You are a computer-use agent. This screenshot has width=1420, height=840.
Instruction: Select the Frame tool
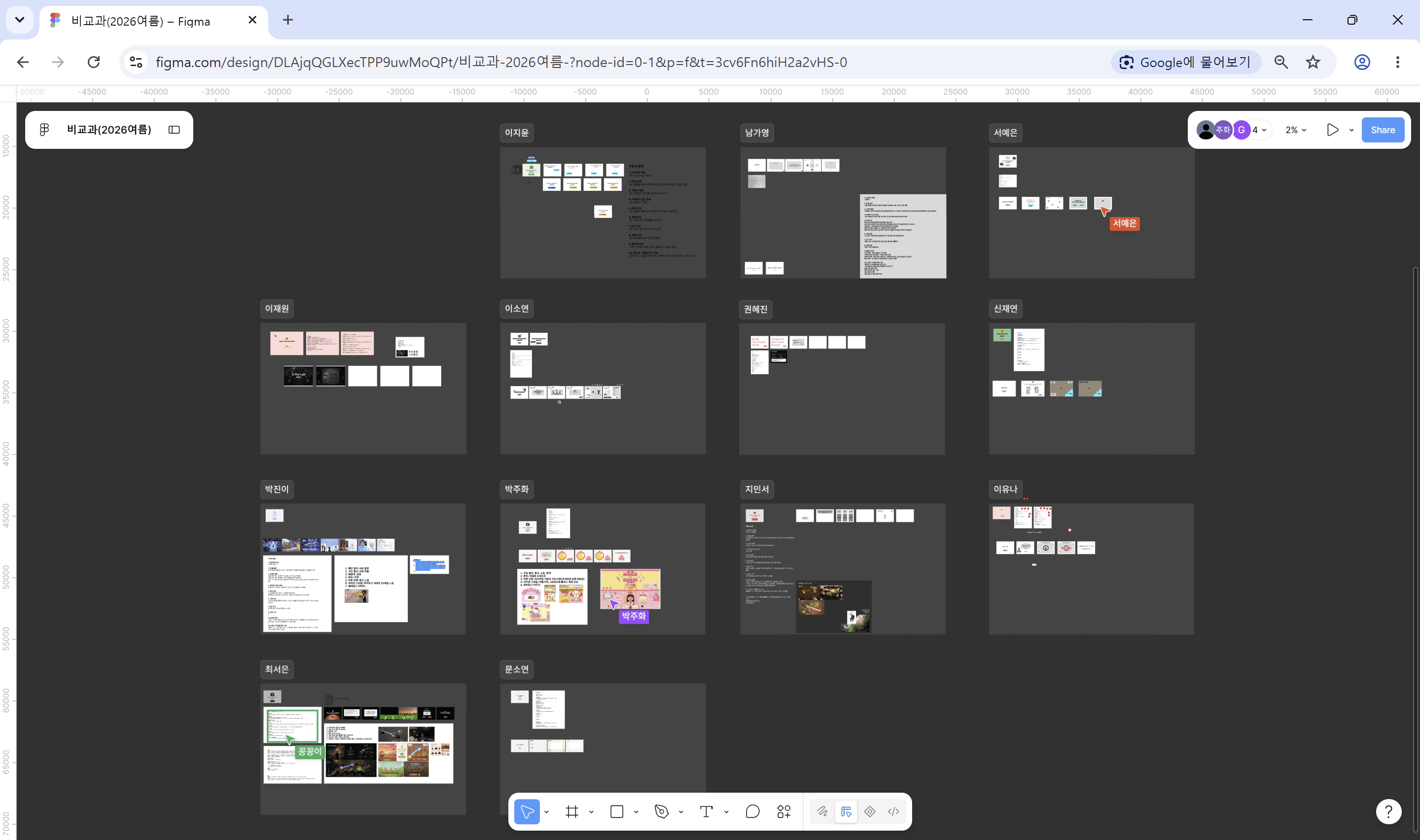[x=572, y=812]
